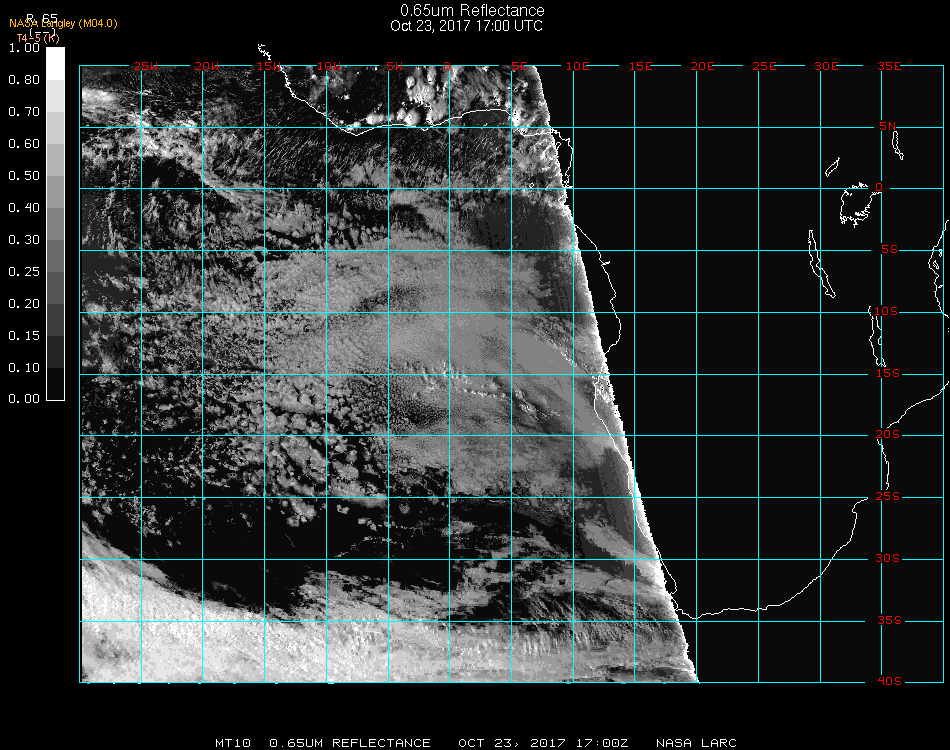
Task: Select the "NASA LARC" footer credit
Action: pos(696,743)
